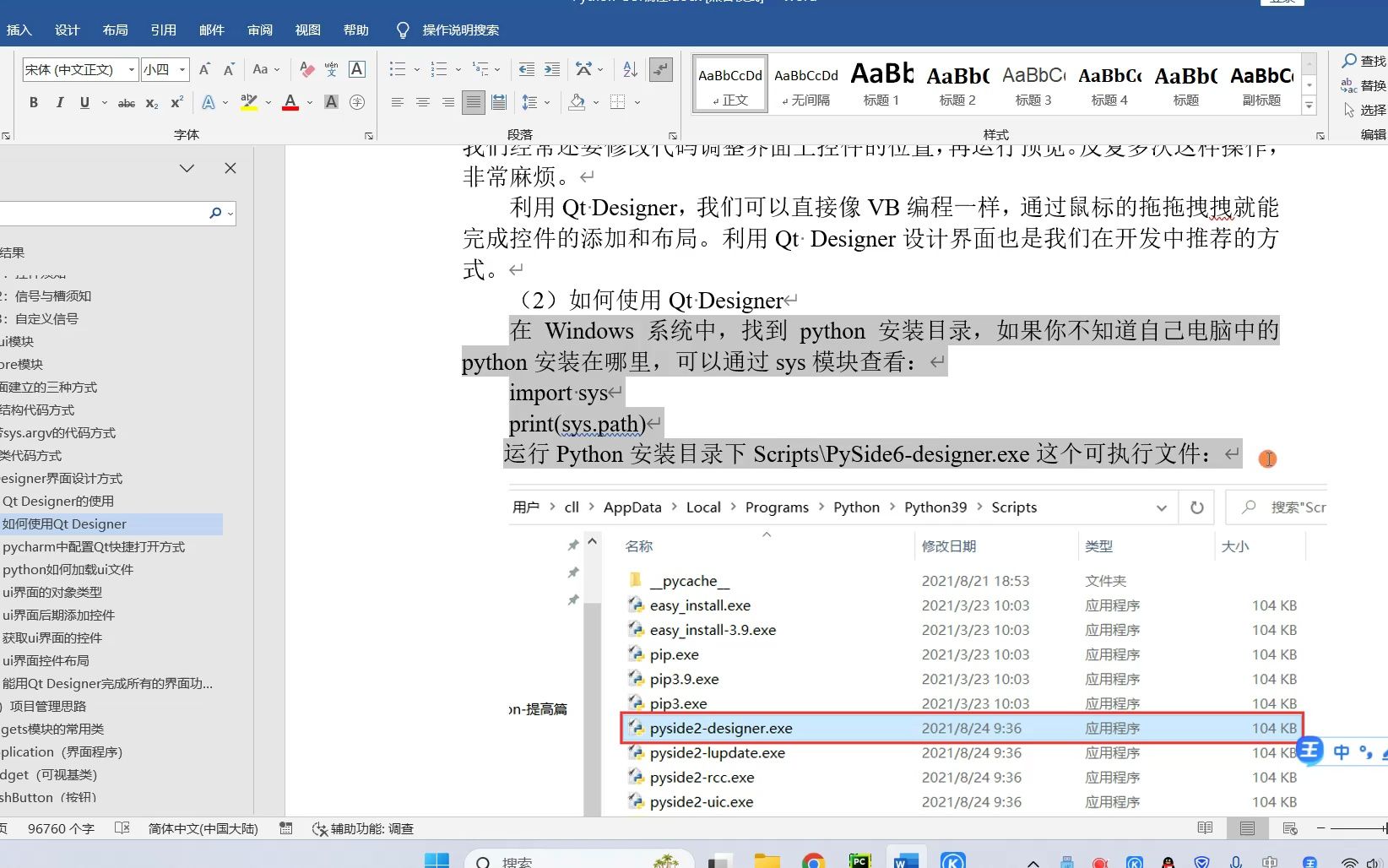Open the 设计 ribbon tab
This screenshot has height=868, width=1388.
pyautogui.click(x=67, y=30)
